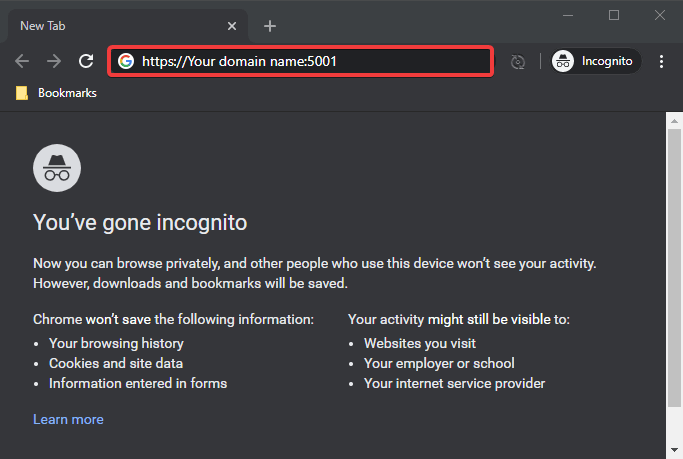The height and width of the screenshot is (459, 683).
Task: Close the Chrome window
Action: [x=660, y=15]
